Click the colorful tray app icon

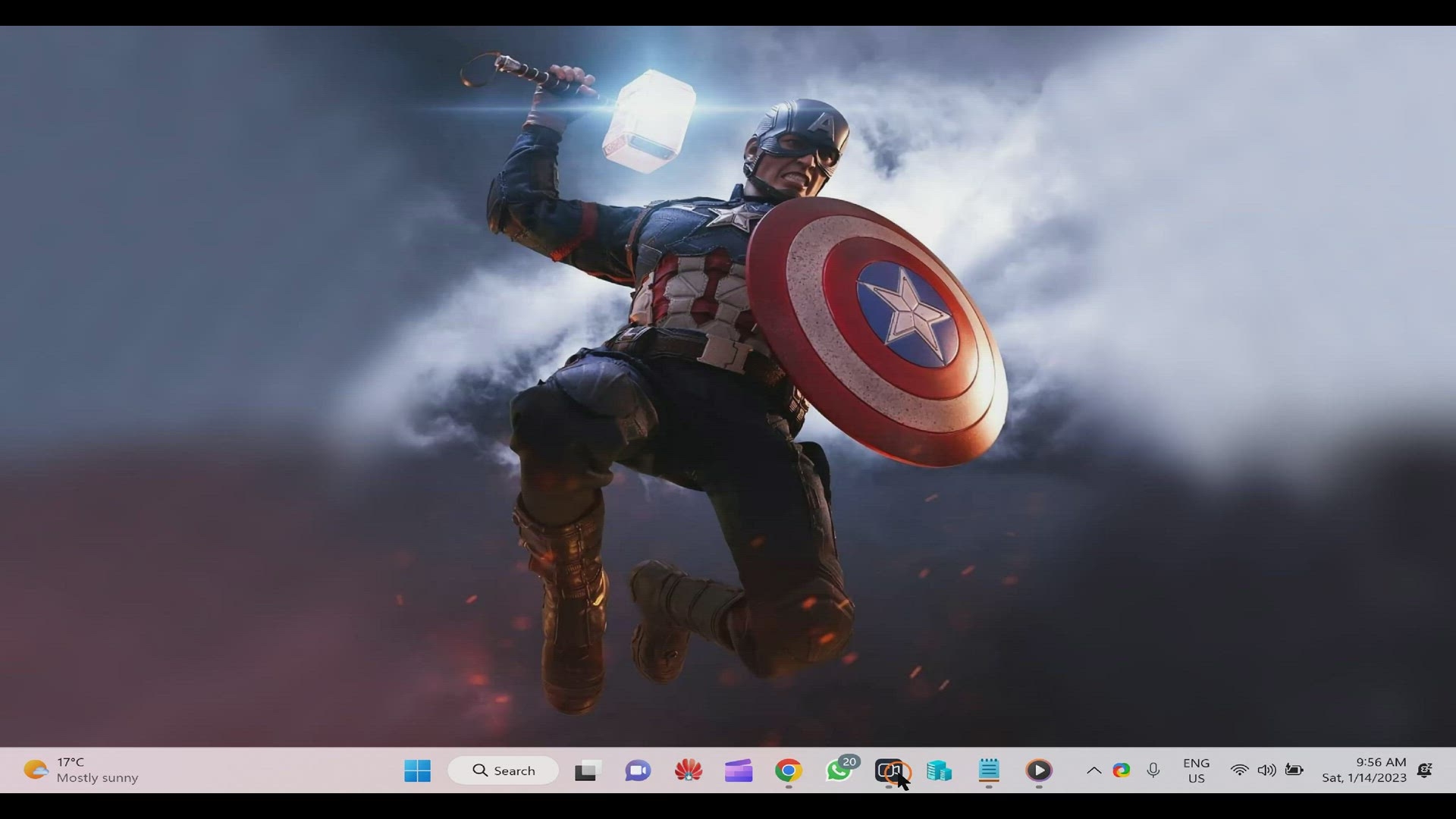pyautogui.click(x=1122, y=770)
